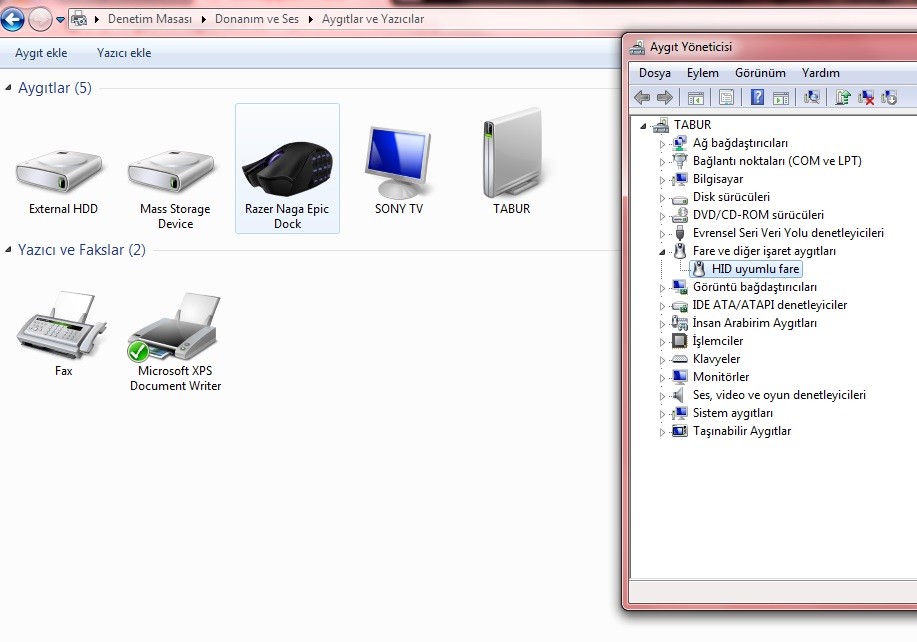Click the Yazıcı ve Fakslar (2) header text
Screen dimensions: 917x642
click(82, 250)
